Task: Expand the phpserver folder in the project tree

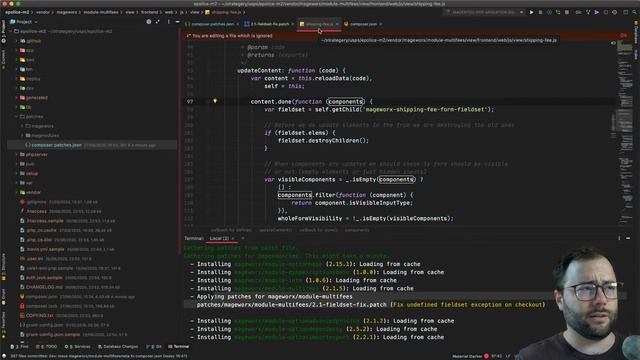Action: tap(17, 154)
